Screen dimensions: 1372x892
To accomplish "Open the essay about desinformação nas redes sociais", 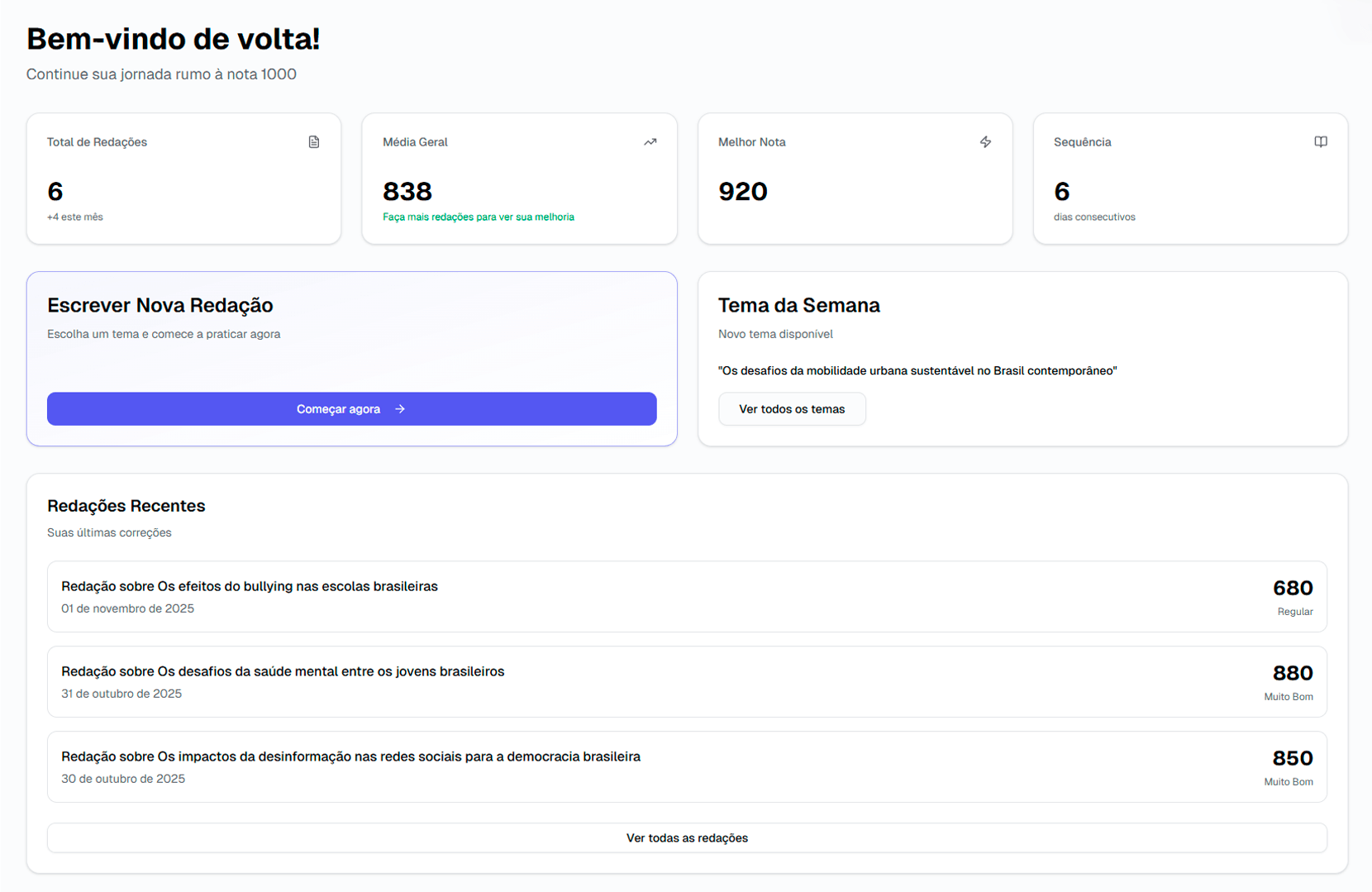I will coord(350,757).
